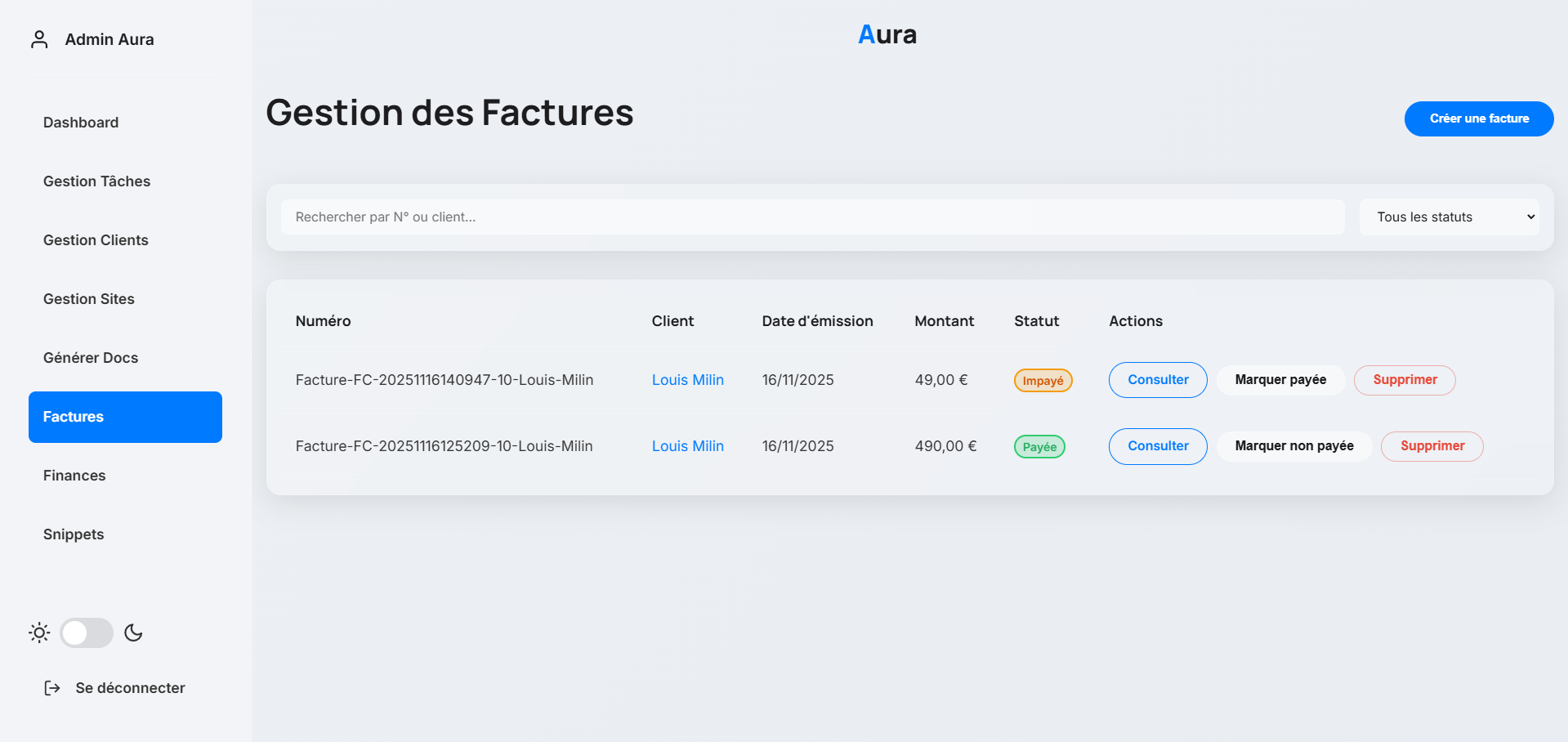This screenshot has height=742, width=1568.
Task: Open the Dashboard menu item
Action: coord(81,123)
